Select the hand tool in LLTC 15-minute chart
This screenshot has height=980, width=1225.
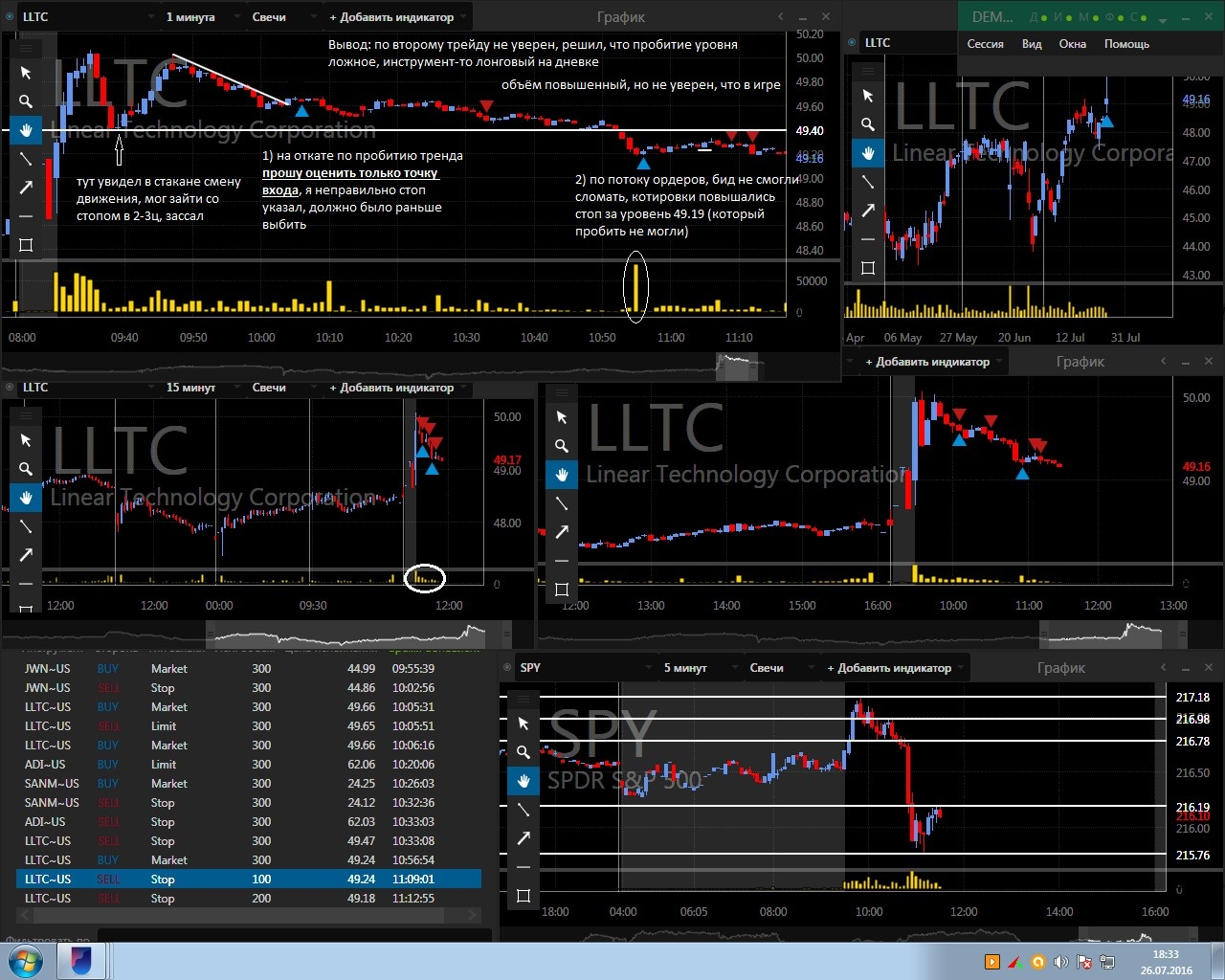(x=26, y=498)
